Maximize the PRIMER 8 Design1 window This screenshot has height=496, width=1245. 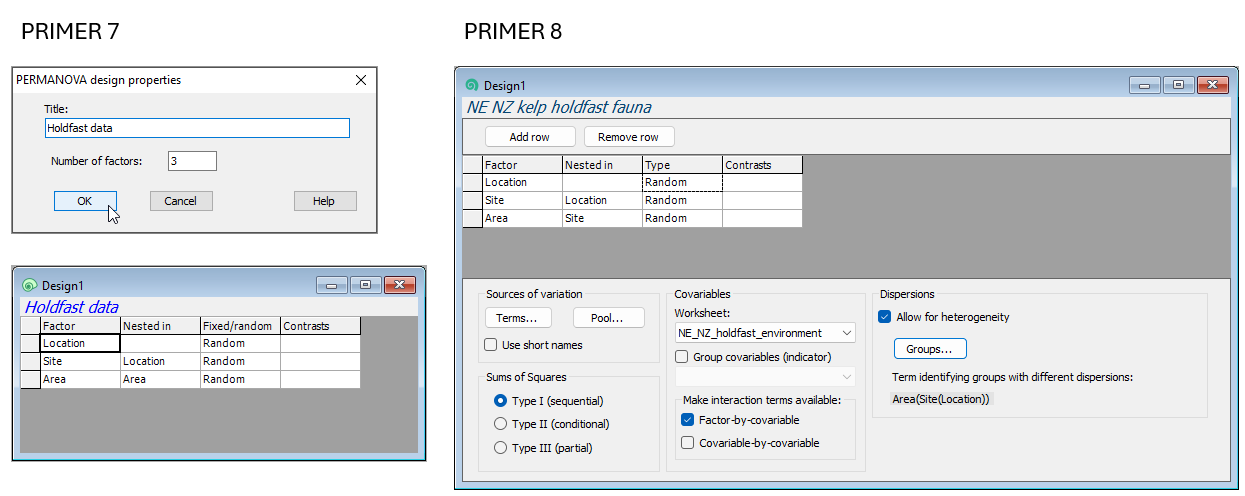[x=1178, y=85]
